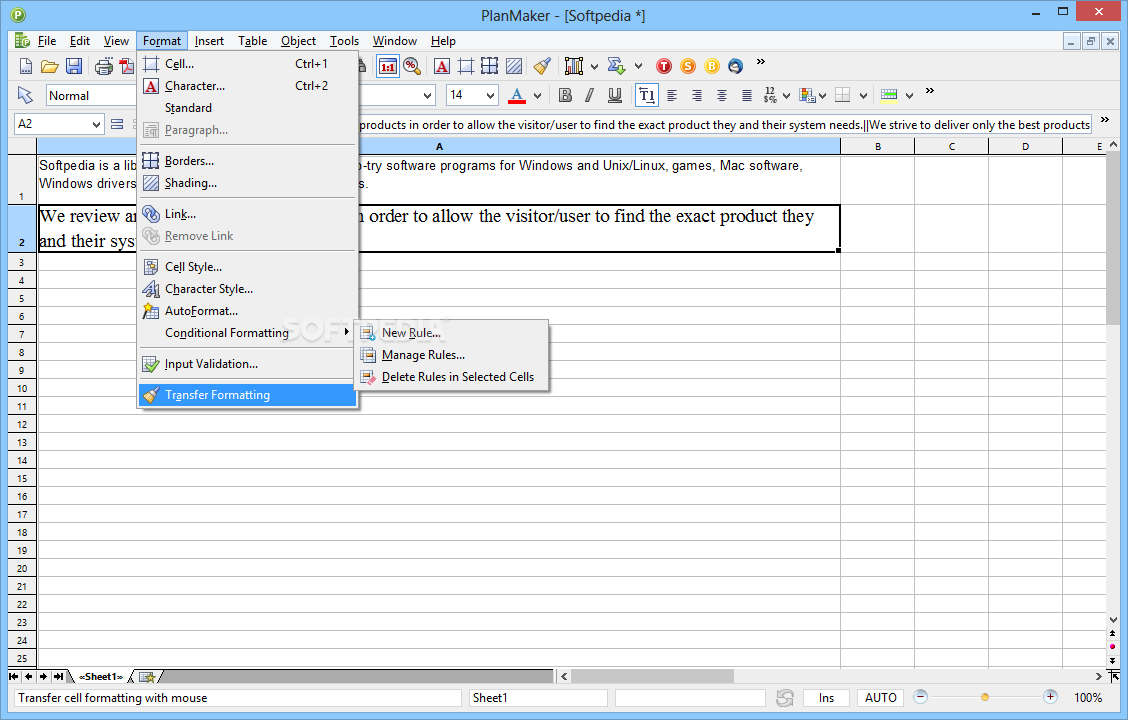Open Input Validation... entry

coord(247,364)
